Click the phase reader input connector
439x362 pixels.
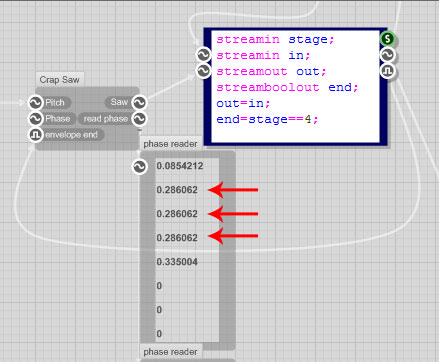[x=139, y=166]
